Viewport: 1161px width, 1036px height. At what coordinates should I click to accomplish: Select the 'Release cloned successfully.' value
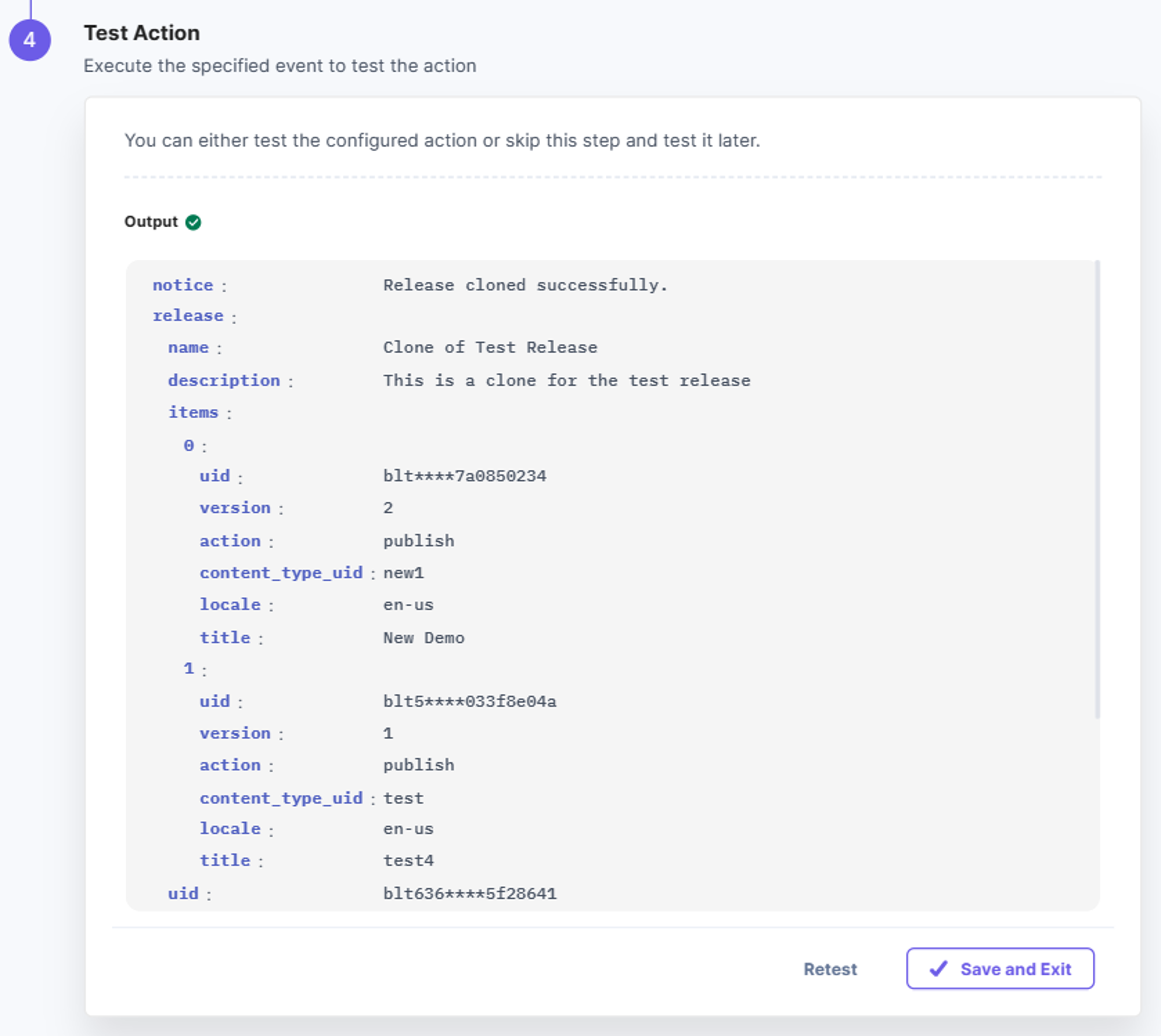(x=525, y=285)
